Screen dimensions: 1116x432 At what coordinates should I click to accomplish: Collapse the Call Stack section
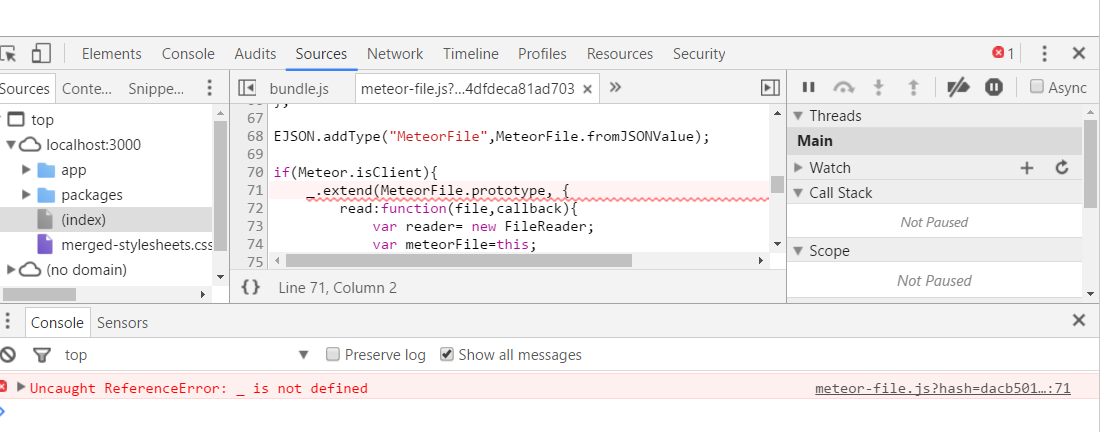[799, 193]
